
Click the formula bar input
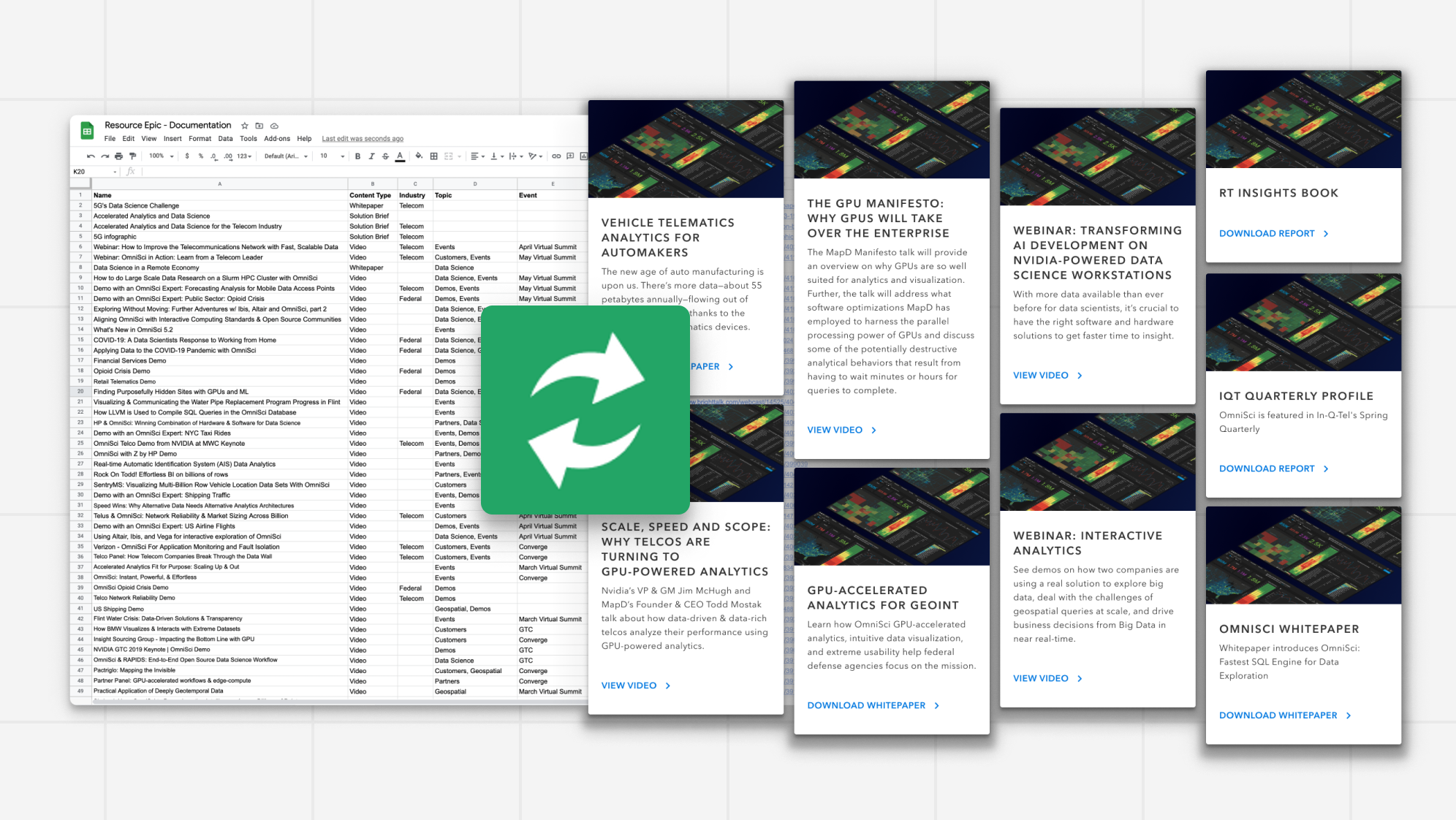click(x=364, y=172)
